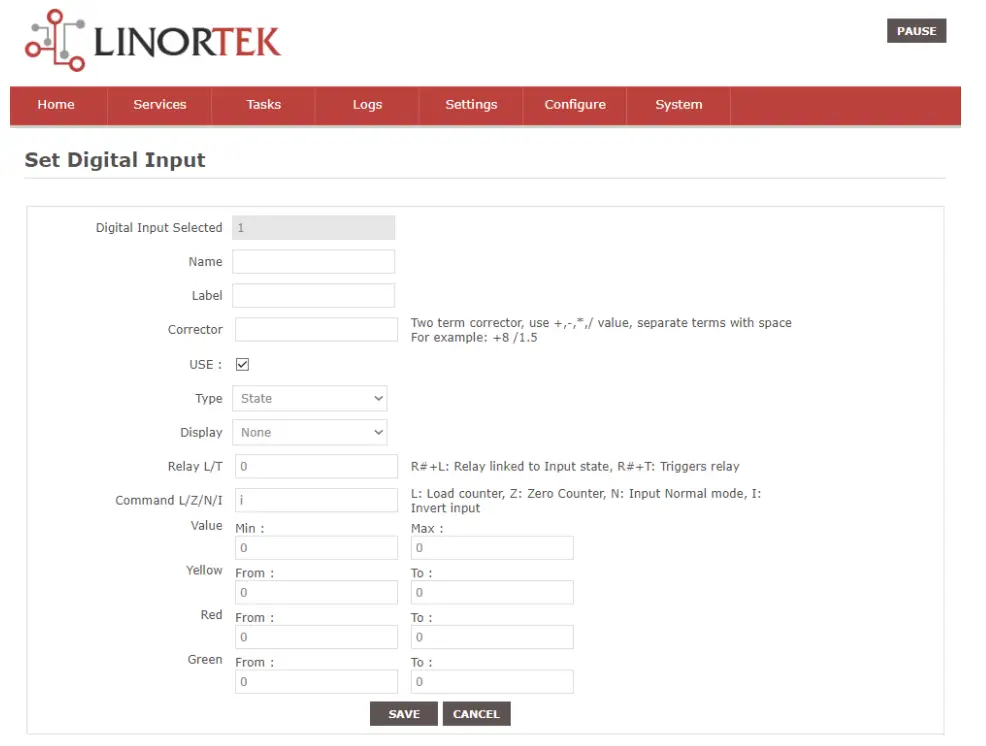
Task: Click the Label input field
Action: click(x=313, y=295)
